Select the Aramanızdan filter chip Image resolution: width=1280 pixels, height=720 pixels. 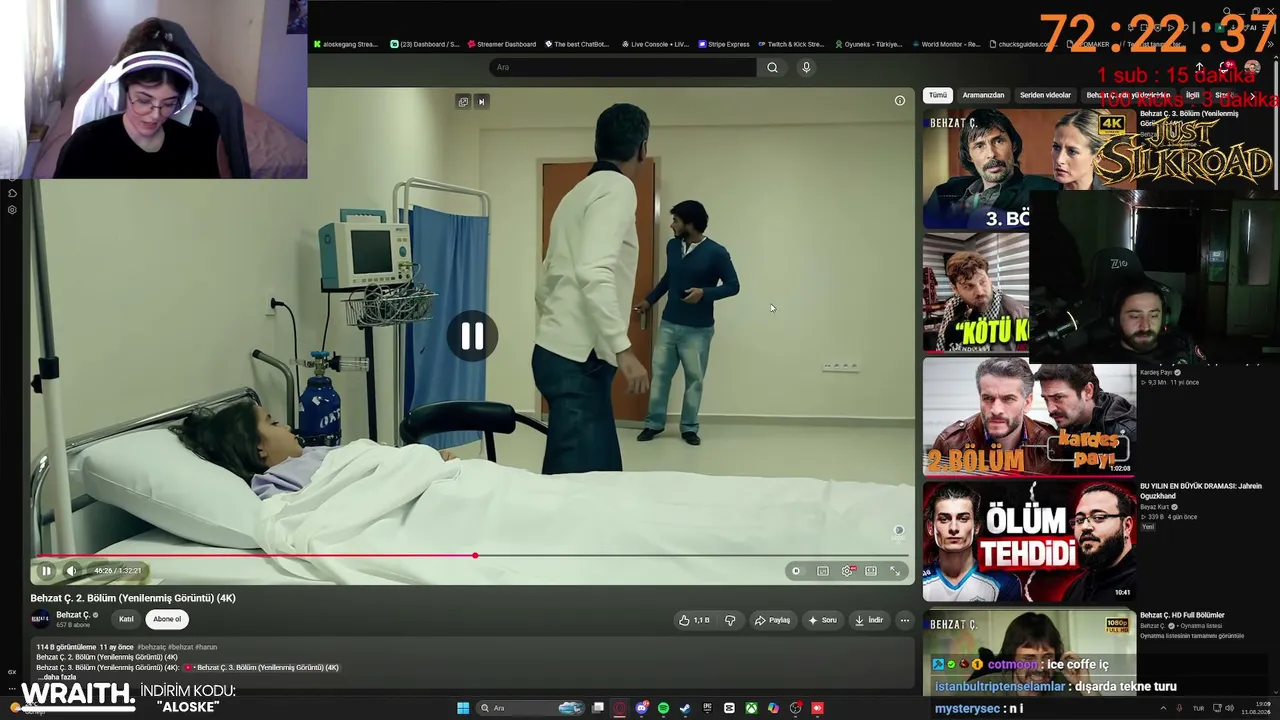click(x=983, y=95)
